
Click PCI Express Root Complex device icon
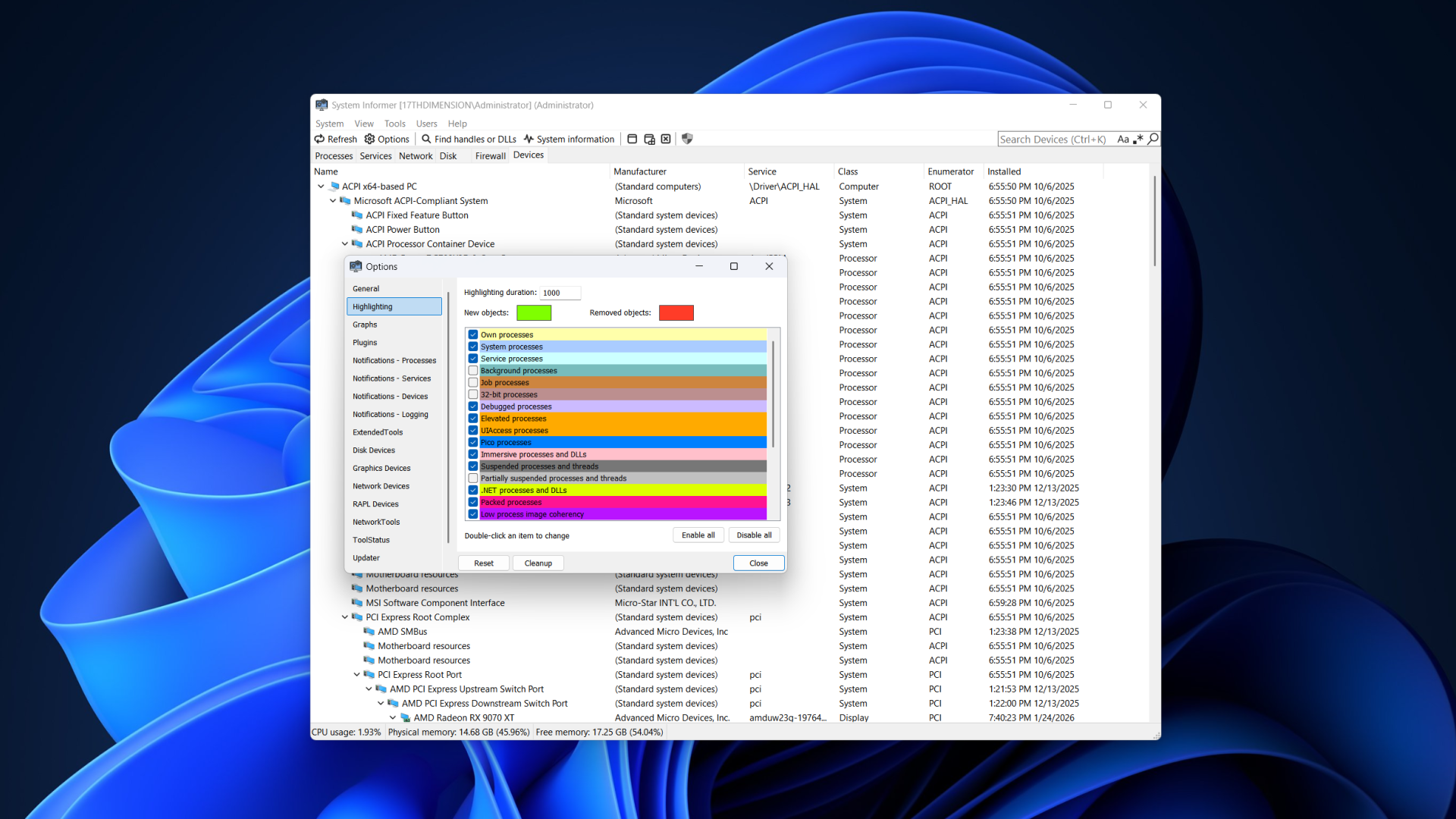pyautogui.click(x=357, y=617)
